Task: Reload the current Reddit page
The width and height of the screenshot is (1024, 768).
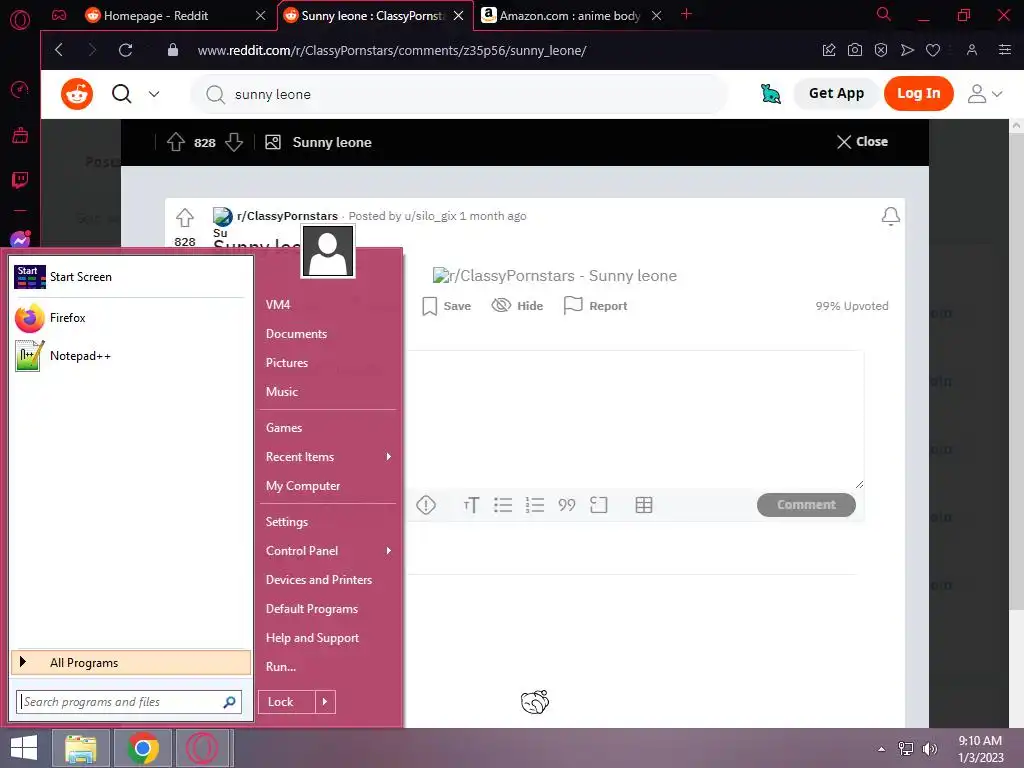Action: pos(125,50)
